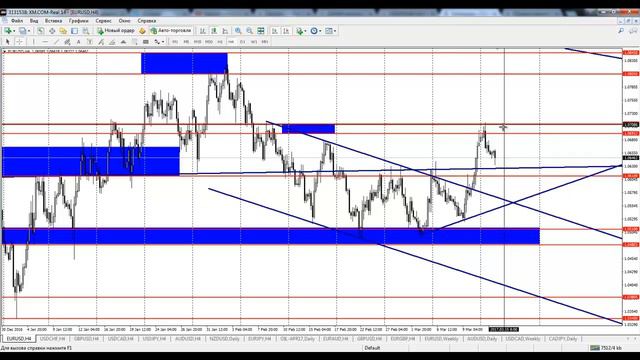This screenshot has height=360, width=640.
Task: Expand the Templates dropdown arrow
Action: point(335,31)
